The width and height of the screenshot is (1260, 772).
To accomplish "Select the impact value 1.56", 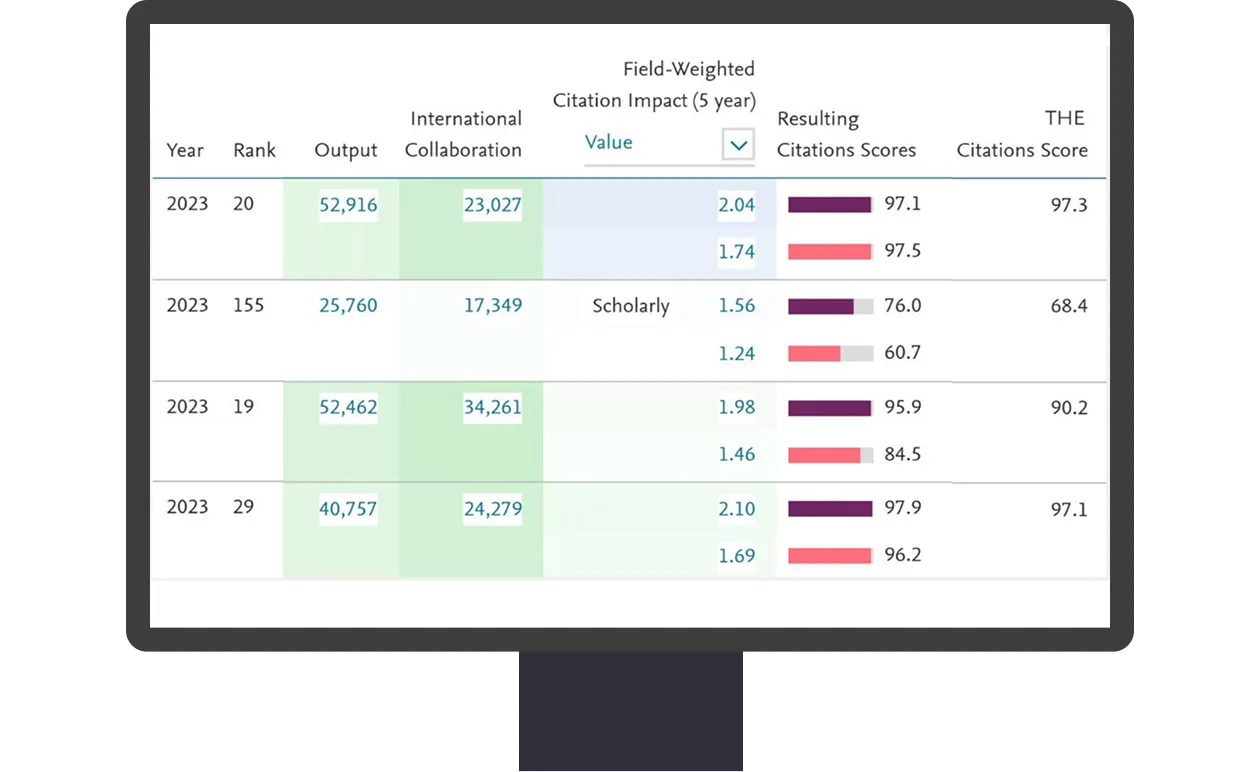I will (x=737, y=306).
